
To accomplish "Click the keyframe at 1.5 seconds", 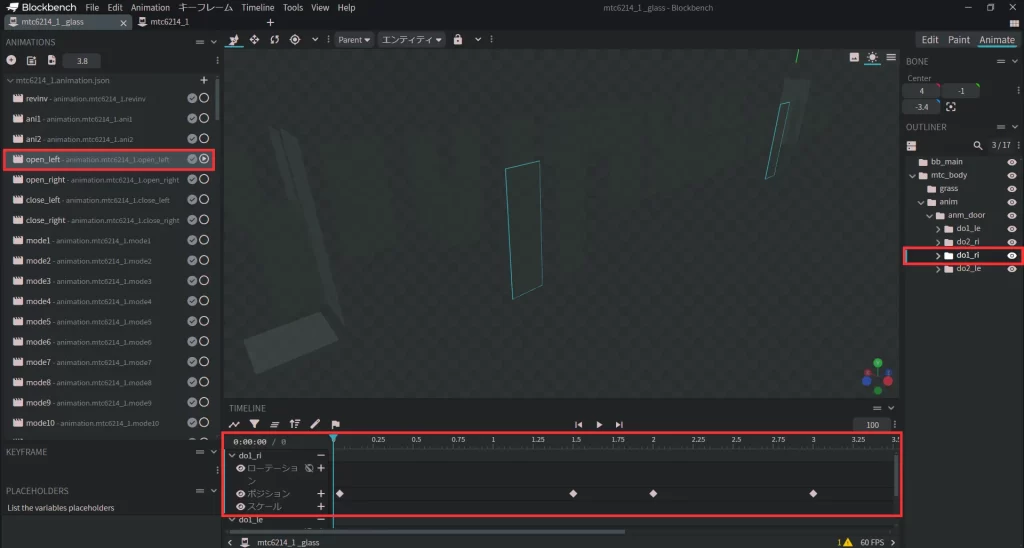I will click(x=573, y=494).
